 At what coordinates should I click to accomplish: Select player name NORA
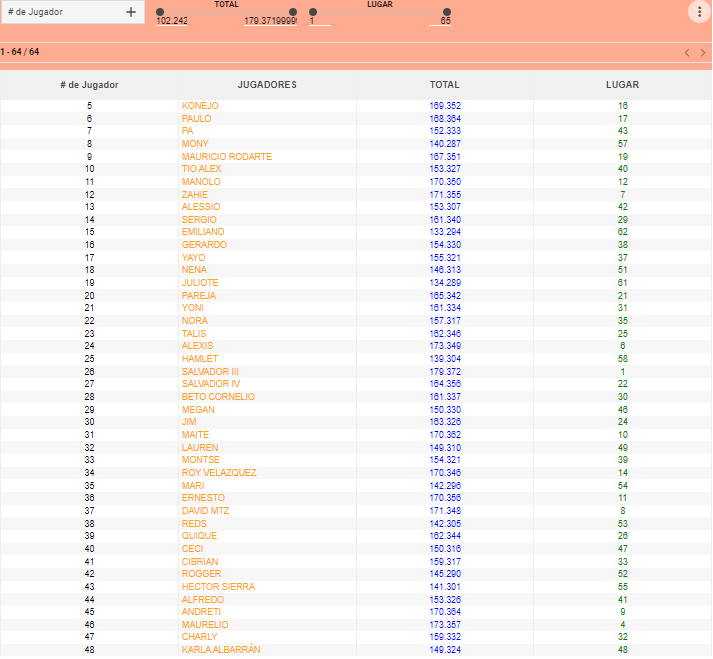pos(195,321)
